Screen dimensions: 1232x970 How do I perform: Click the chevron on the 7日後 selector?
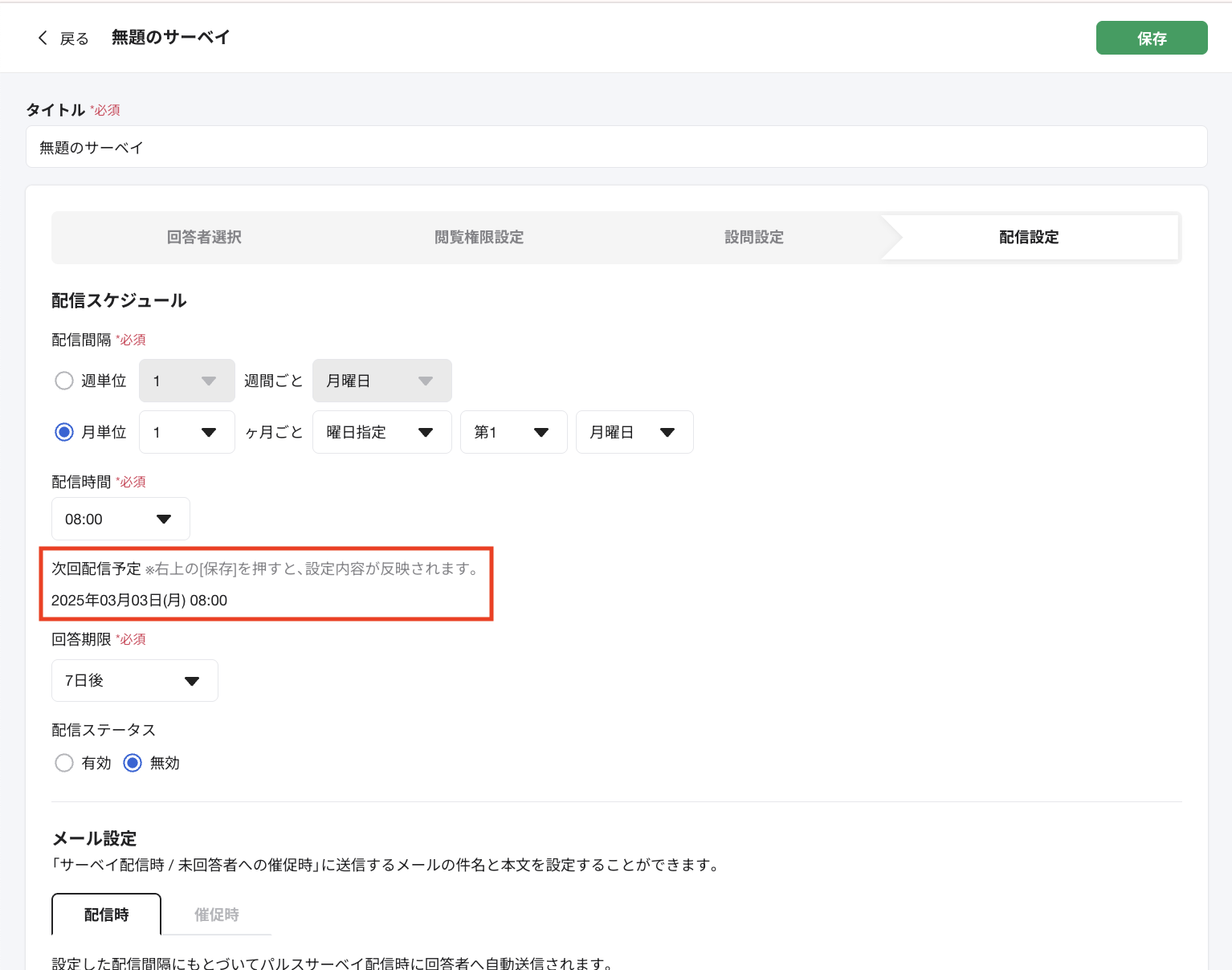192,680
